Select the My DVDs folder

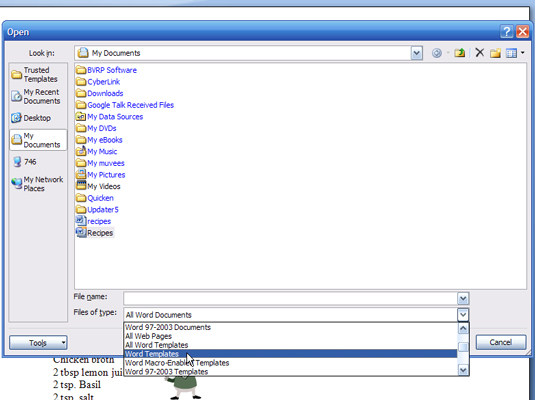96,128
